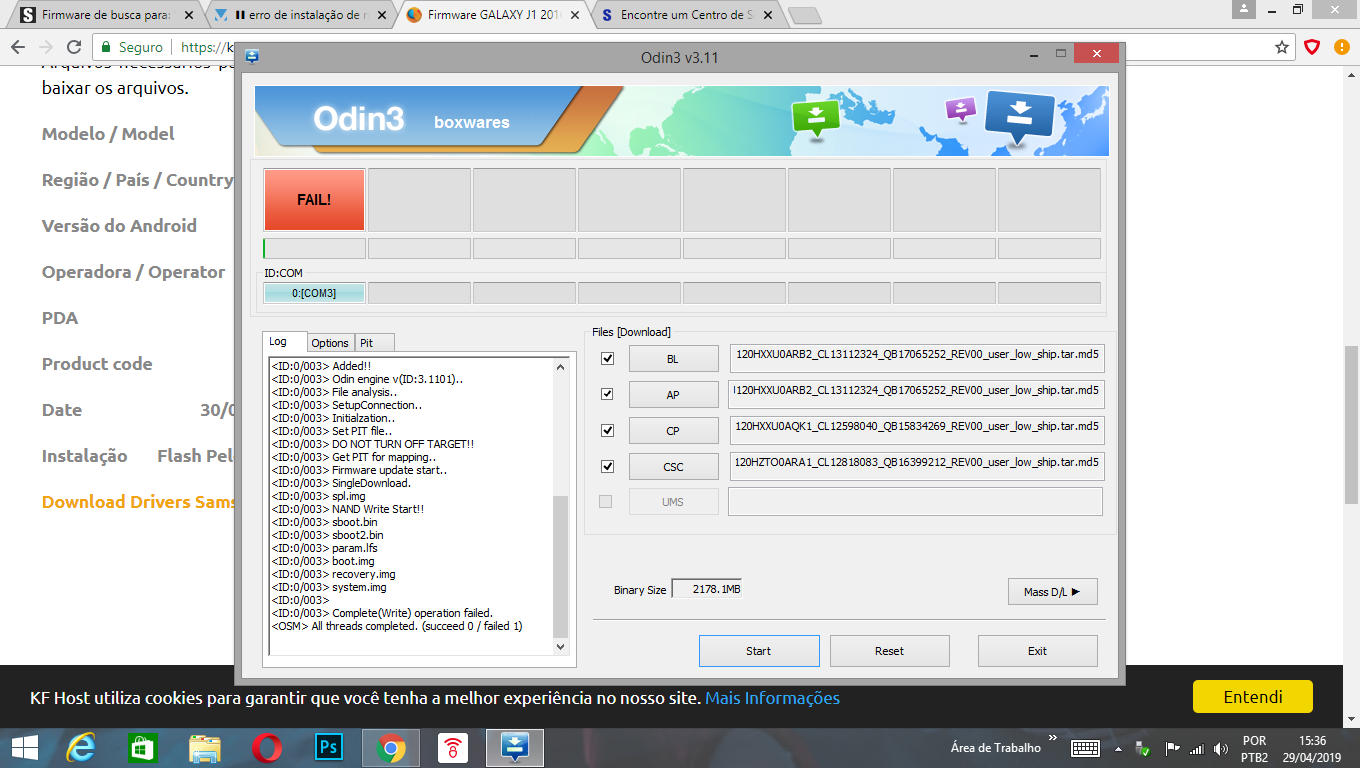Open a new Chrome tab
1360x768 pixels.
pos(804,15)
